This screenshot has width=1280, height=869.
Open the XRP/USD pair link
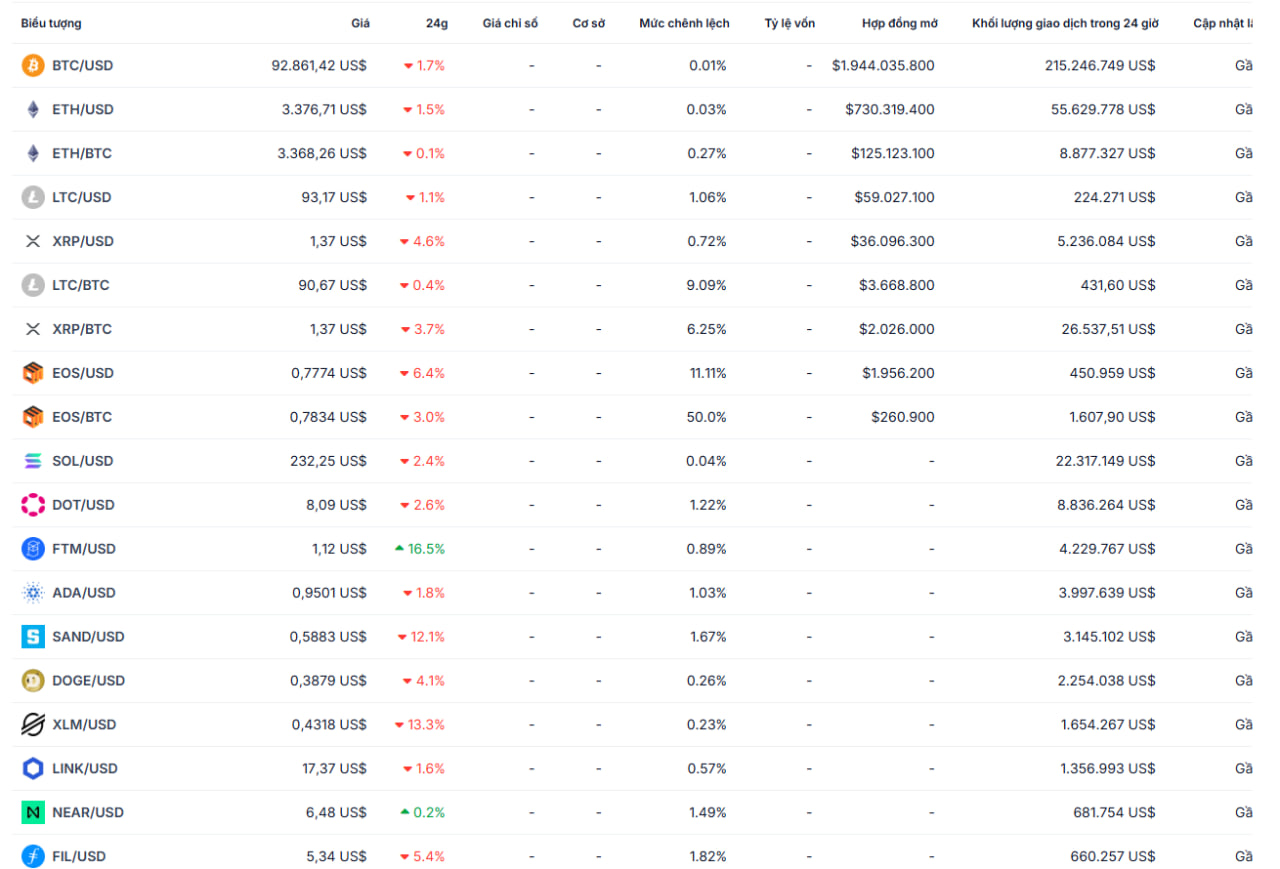click(x=83, y=242)
